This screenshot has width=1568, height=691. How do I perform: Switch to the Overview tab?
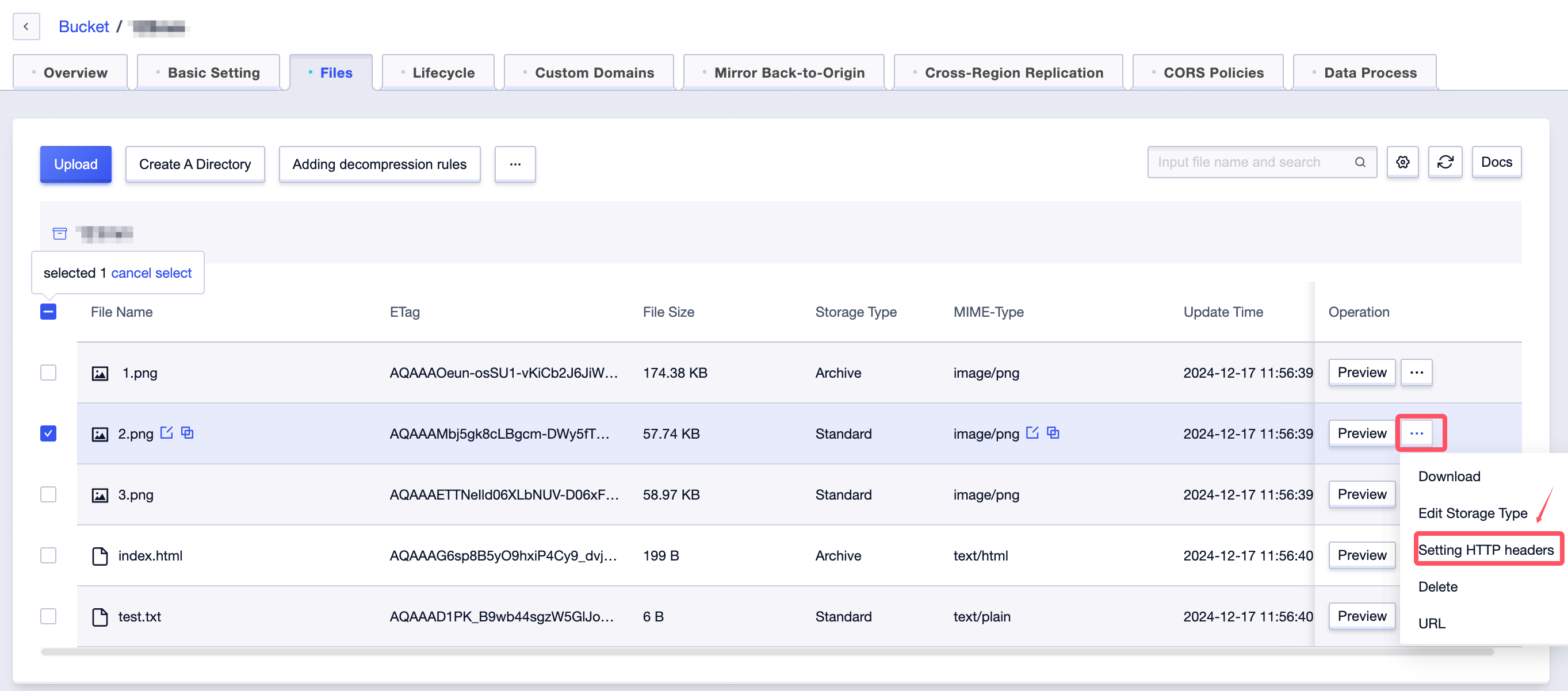coord(70,72)
